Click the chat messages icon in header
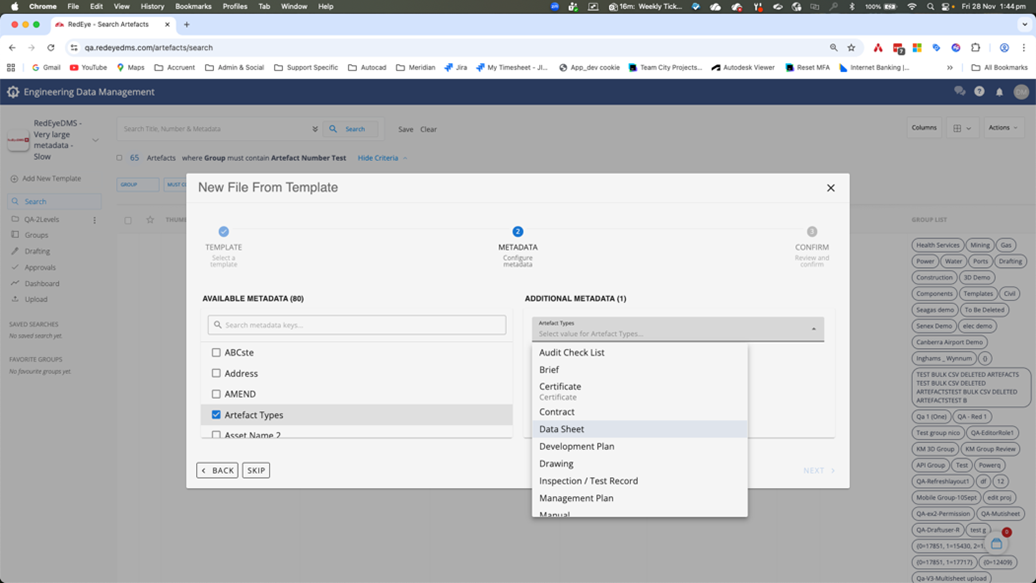This screenshot has height=583, width=1036. (959, 92)
